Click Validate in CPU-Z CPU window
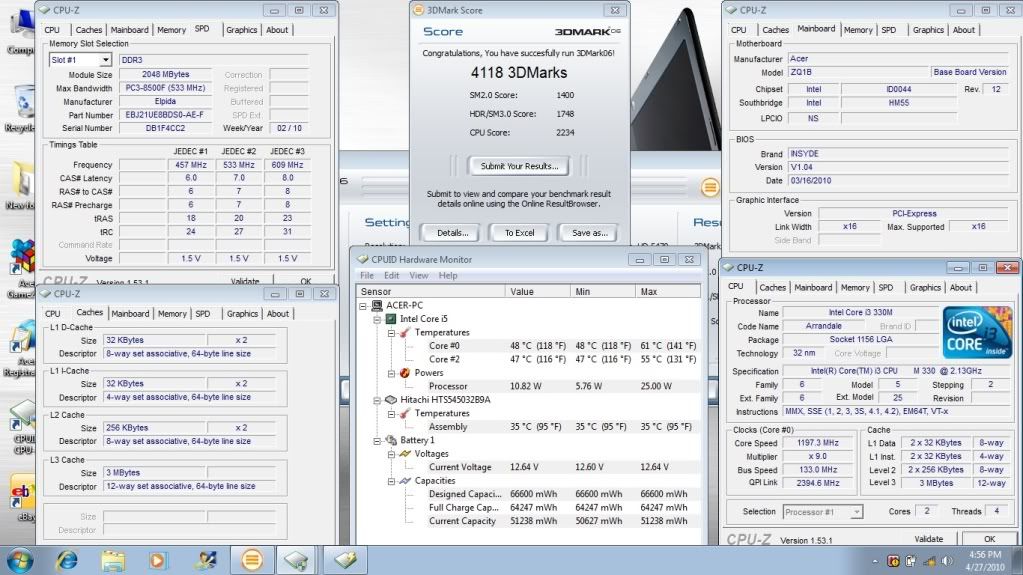The height and width of the screenshot is (575, 1023). tap(928, 538)
